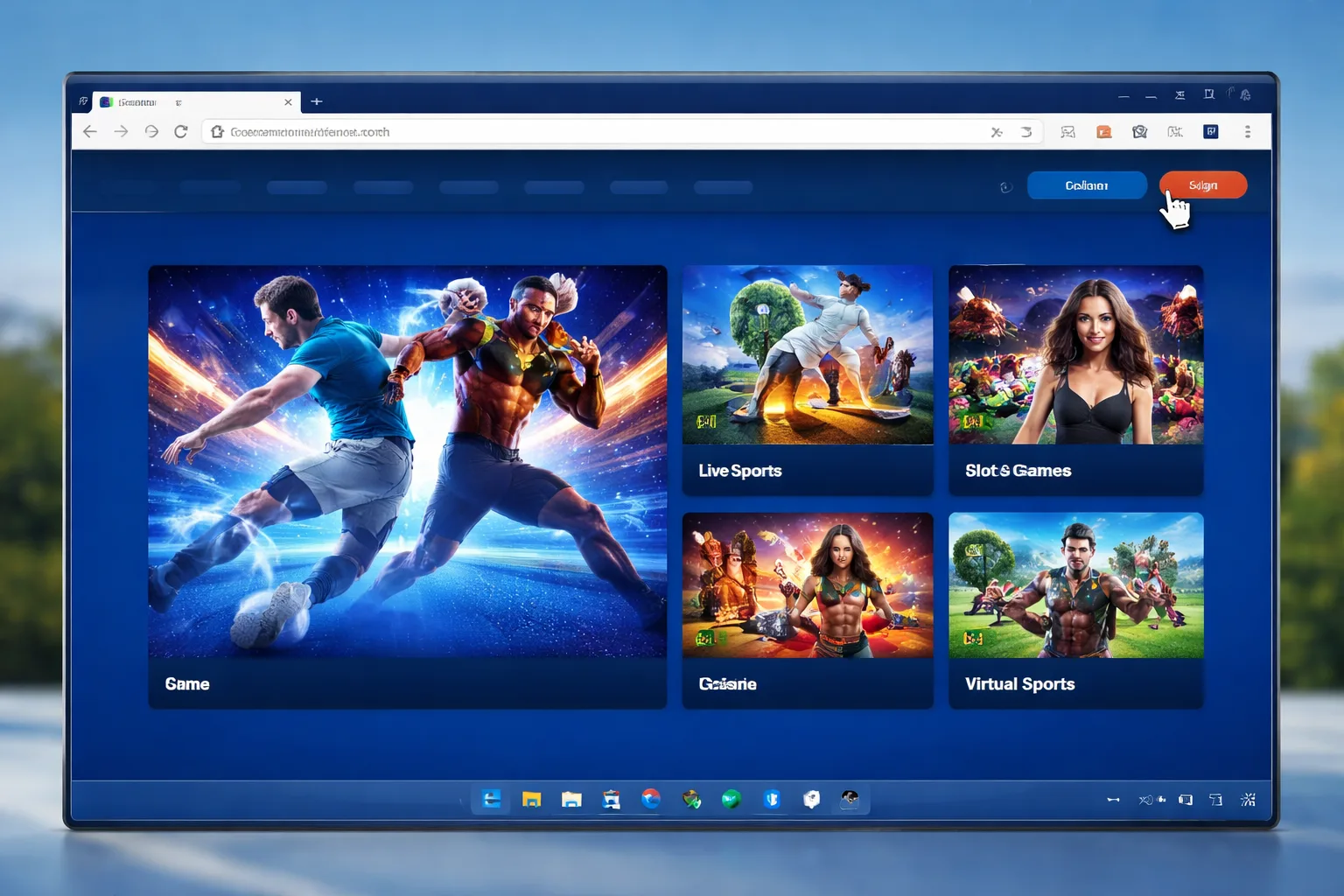Reload the page with the refresh icon
This screenshot has width=1344, height=896.
tap(181, 131)
